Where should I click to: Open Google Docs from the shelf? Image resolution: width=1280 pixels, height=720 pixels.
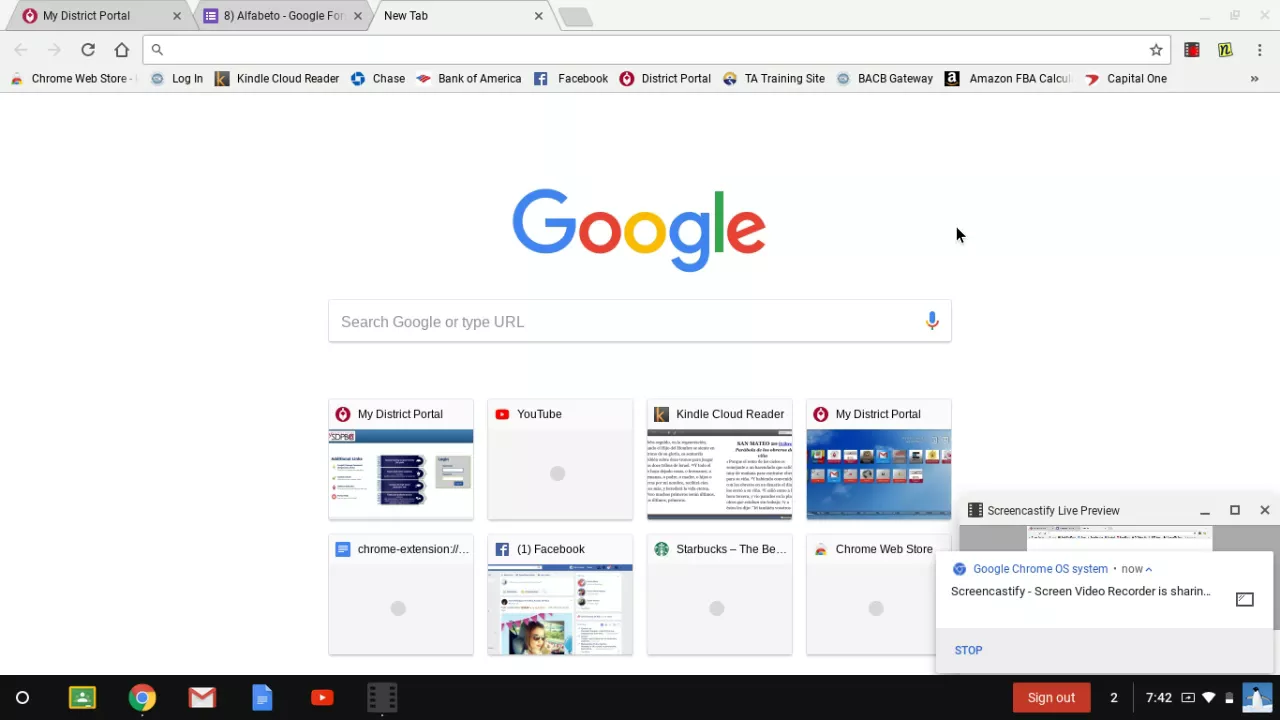(x=262, y=698)
